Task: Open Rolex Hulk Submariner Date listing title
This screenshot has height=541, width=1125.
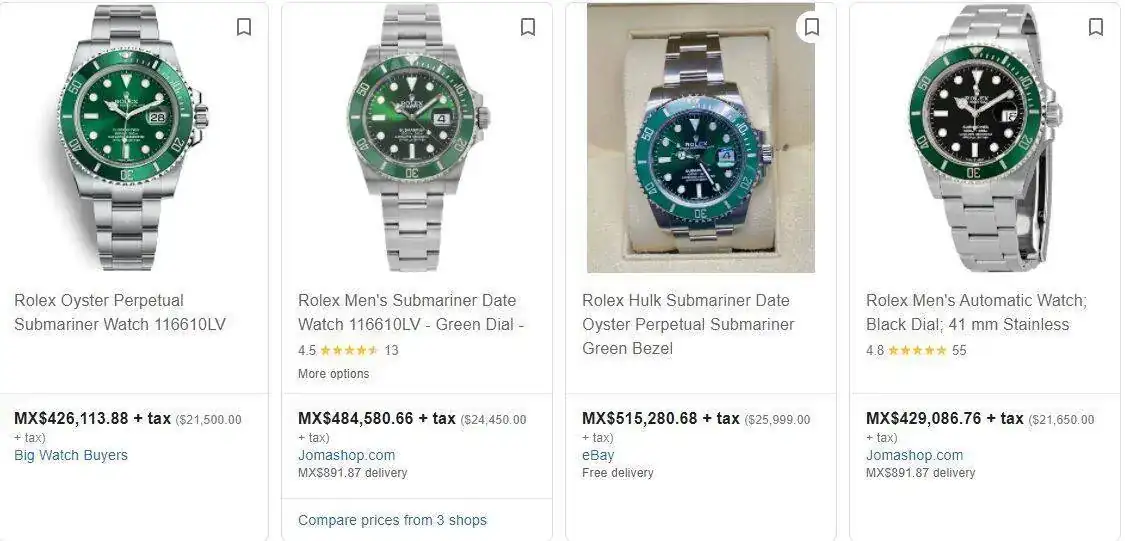Action: (x=688, y=324)
